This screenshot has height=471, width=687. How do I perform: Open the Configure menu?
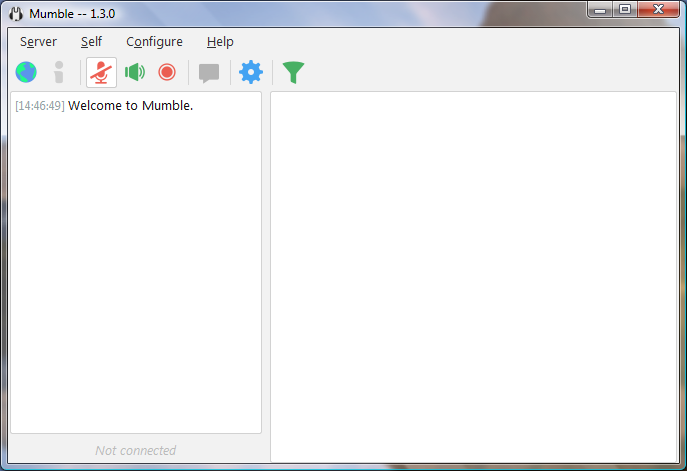pos(154,42)
